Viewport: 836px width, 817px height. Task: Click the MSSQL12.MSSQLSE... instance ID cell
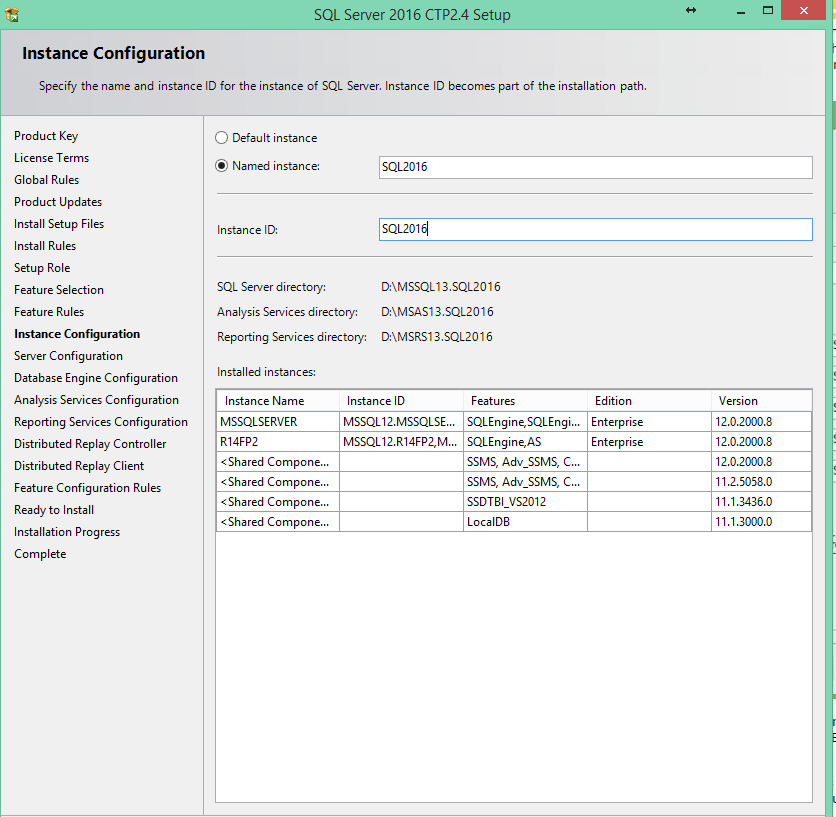(x=401, y=422)
